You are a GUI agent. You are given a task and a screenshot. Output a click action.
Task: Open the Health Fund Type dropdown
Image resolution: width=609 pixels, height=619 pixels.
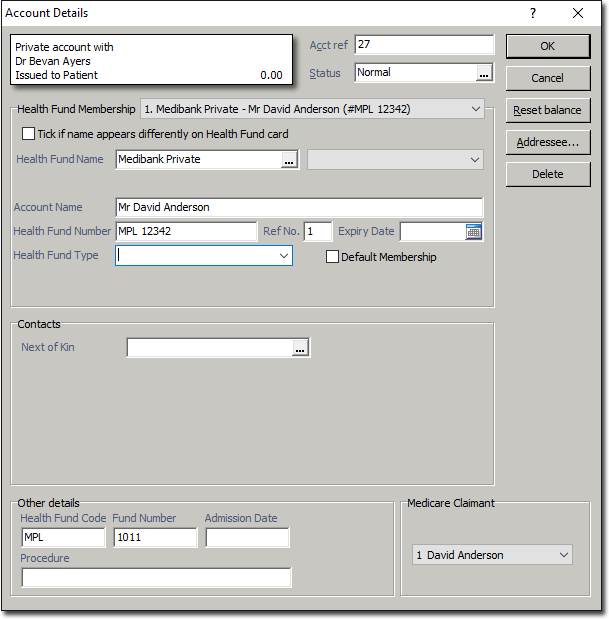pos(283,256)
